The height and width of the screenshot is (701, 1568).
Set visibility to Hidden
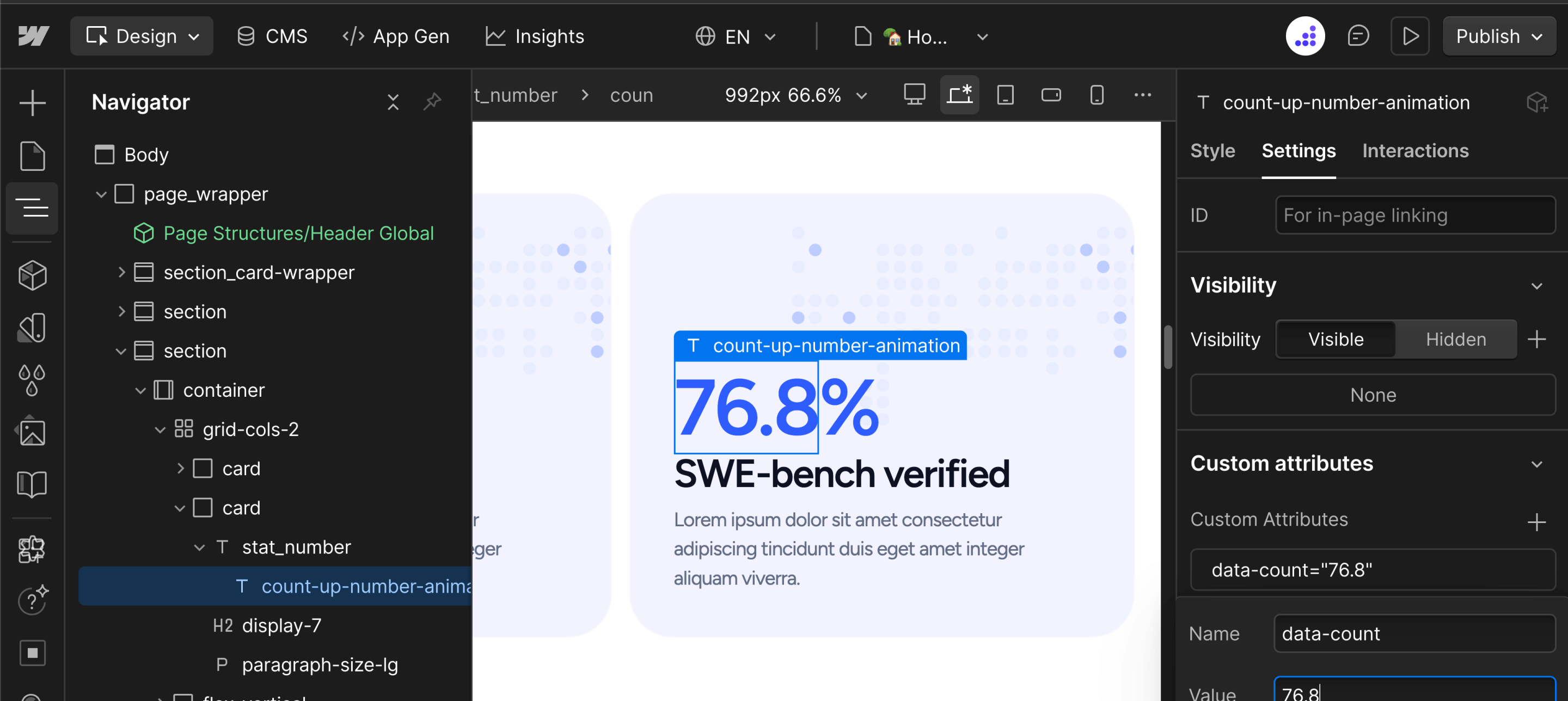[x=1455, y=339]
